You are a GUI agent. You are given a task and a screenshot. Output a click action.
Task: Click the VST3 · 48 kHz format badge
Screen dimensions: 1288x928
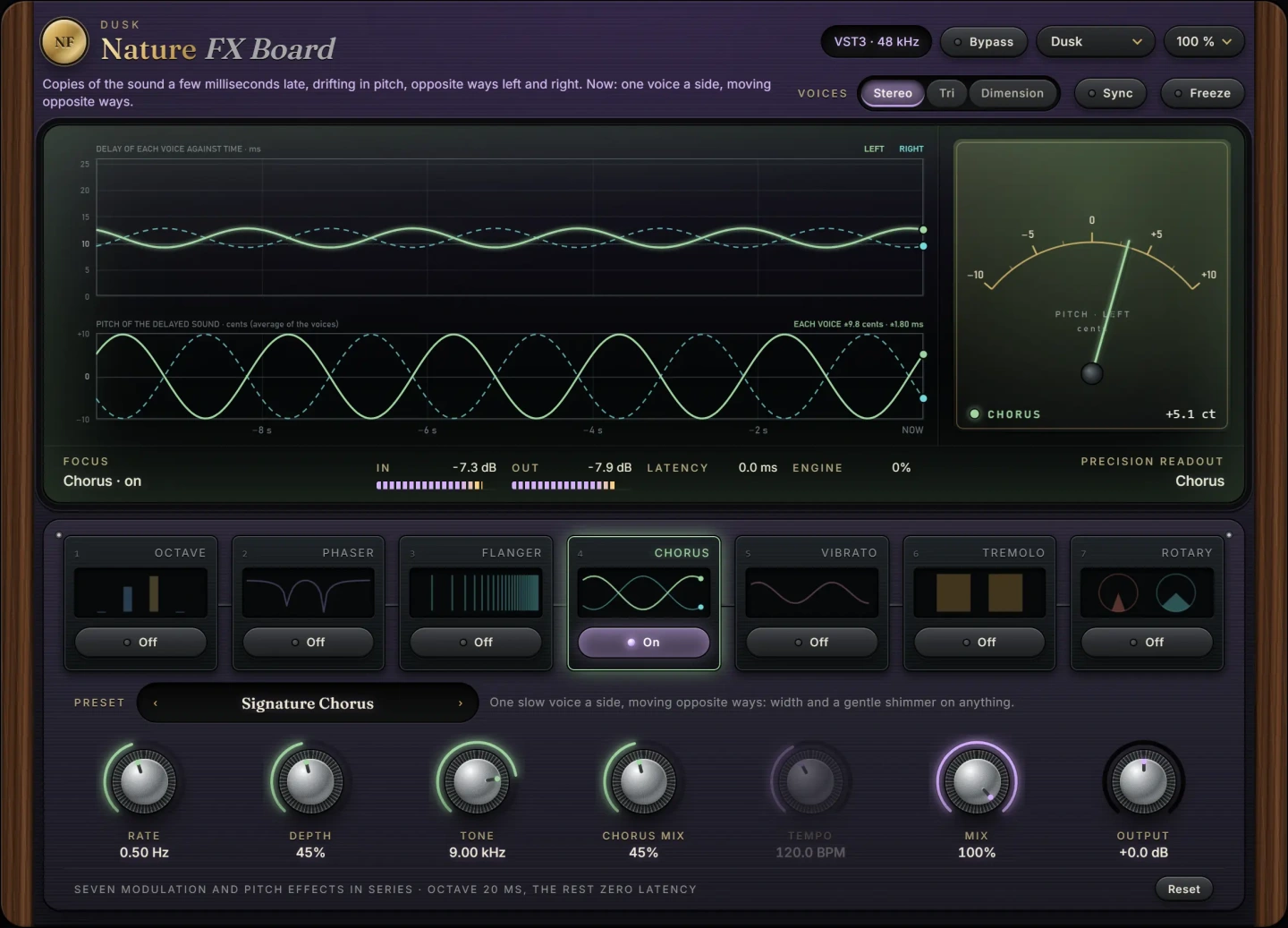(877, 42)
